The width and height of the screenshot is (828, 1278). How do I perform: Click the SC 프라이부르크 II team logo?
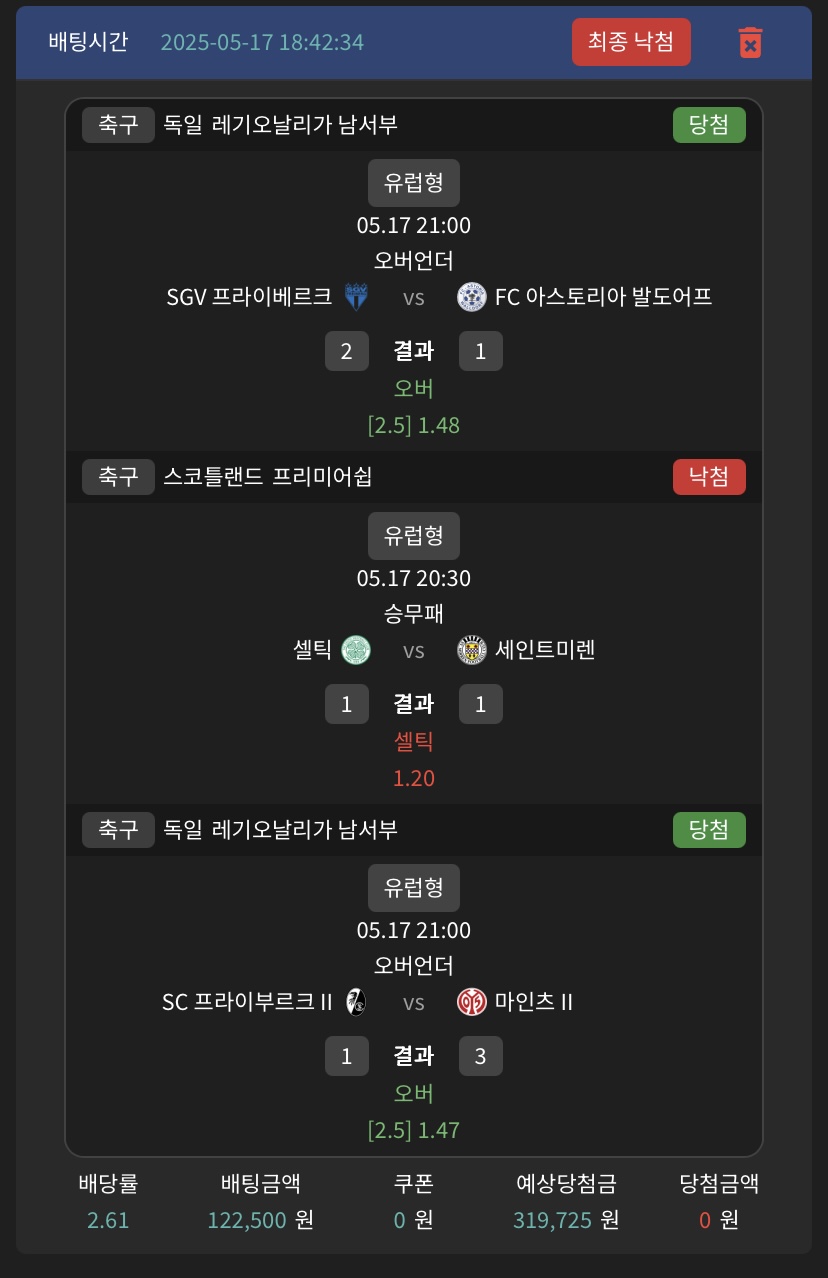point(355,1002)
